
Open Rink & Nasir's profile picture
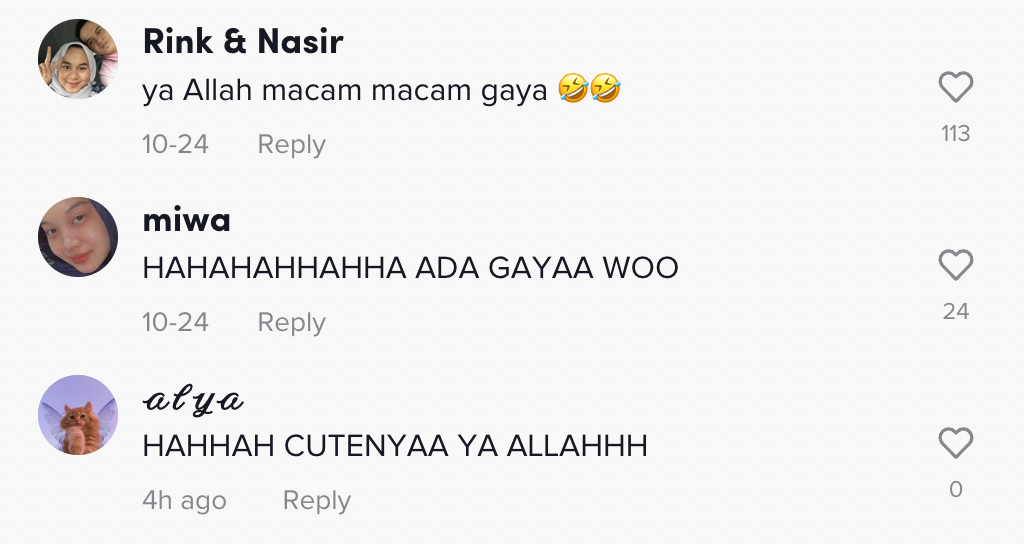click(78, 59)
